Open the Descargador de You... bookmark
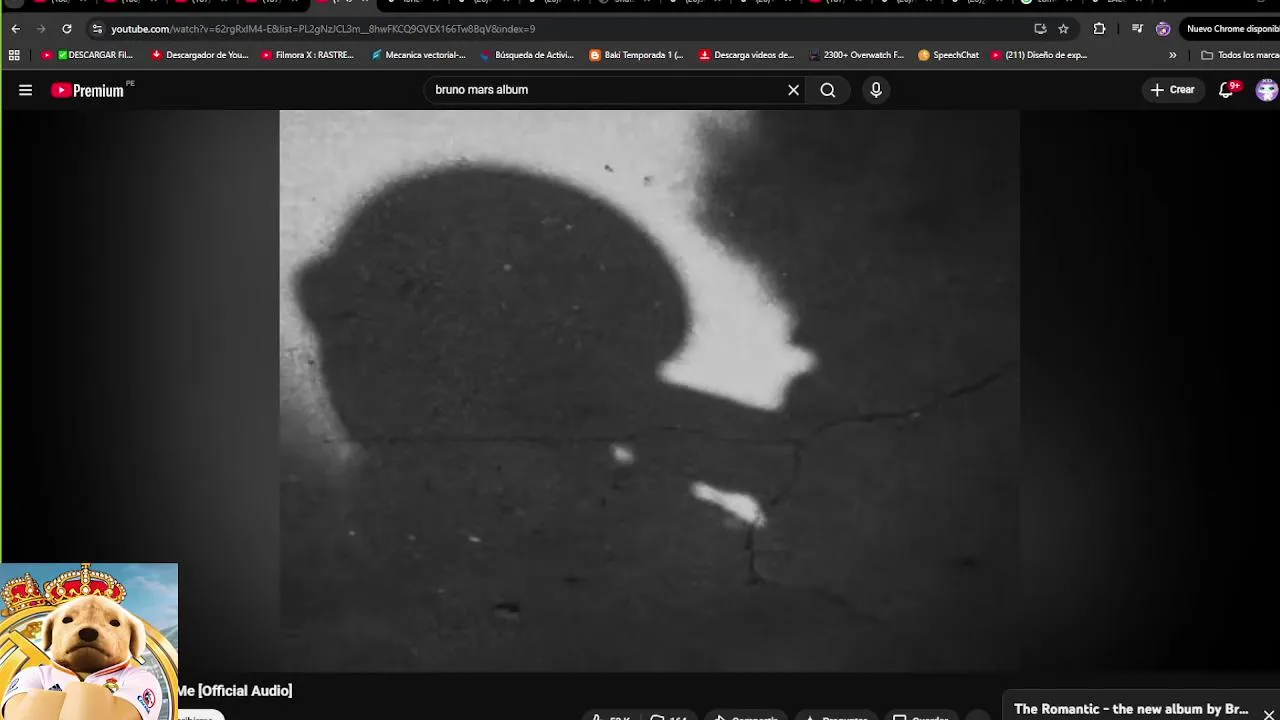 point(199,55)
